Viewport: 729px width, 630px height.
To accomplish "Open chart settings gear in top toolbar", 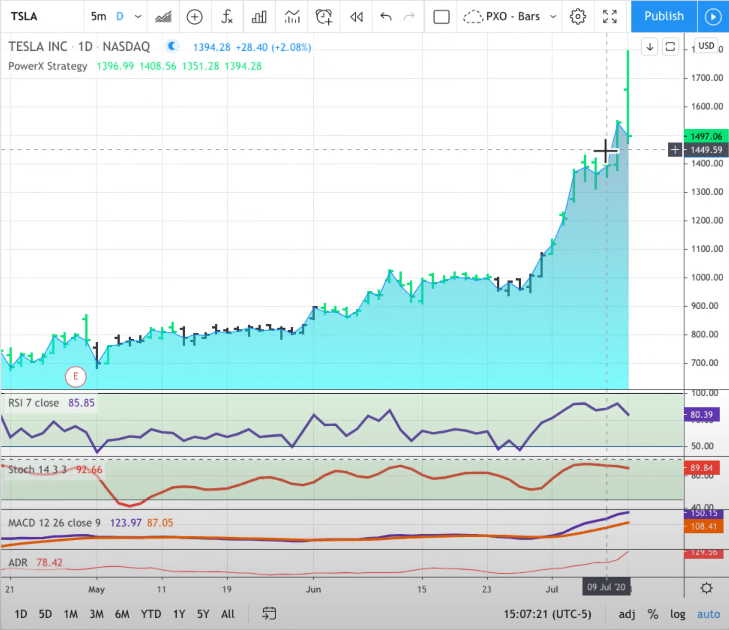I will 578,17.
